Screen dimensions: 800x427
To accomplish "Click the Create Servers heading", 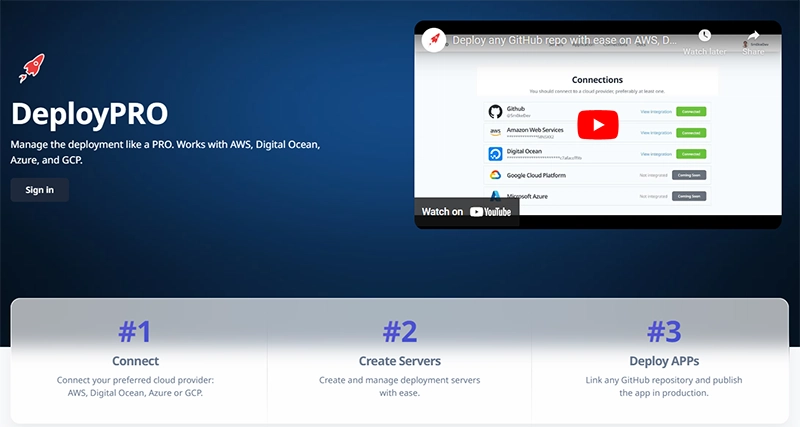I will 399,361.
